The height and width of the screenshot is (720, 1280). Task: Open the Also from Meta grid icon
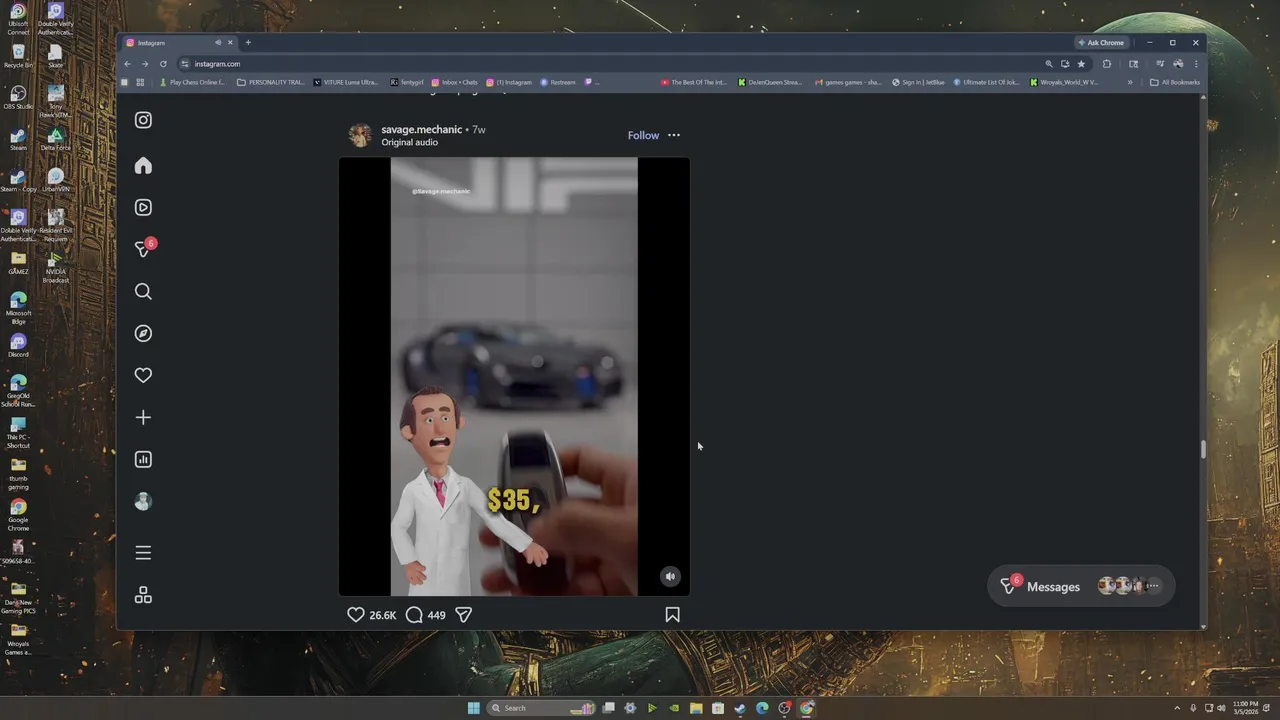143,595
